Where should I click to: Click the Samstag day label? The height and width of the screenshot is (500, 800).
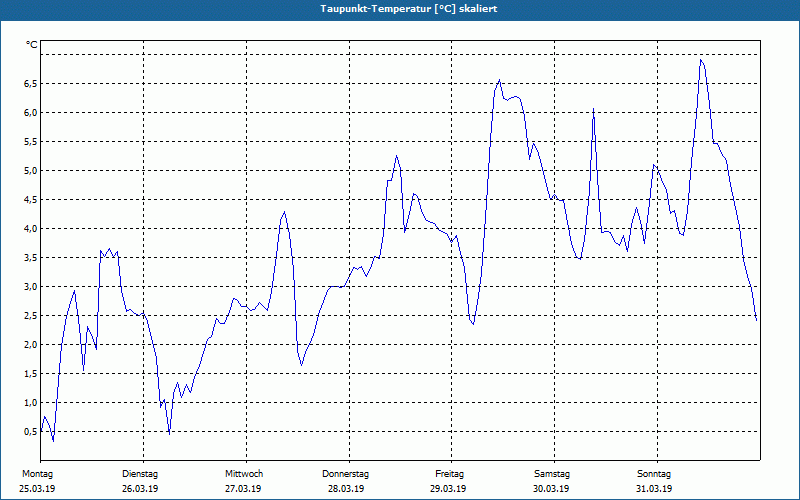[x=552, y=474]
